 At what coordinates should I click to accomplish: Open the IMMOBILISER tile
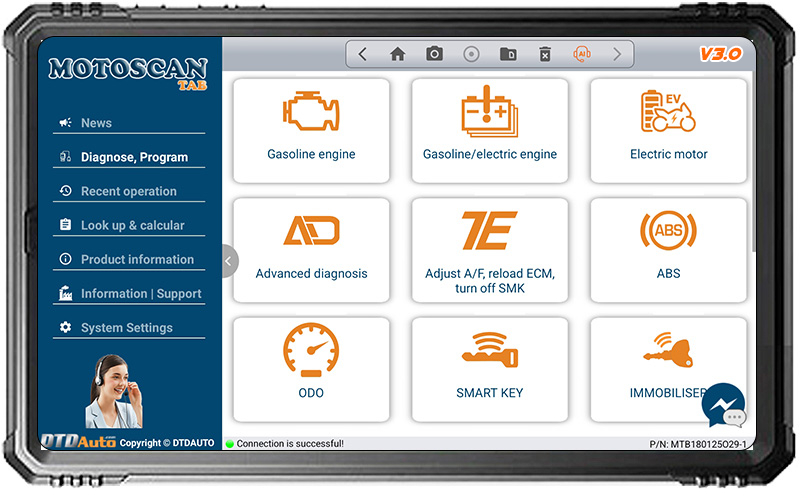668,370
